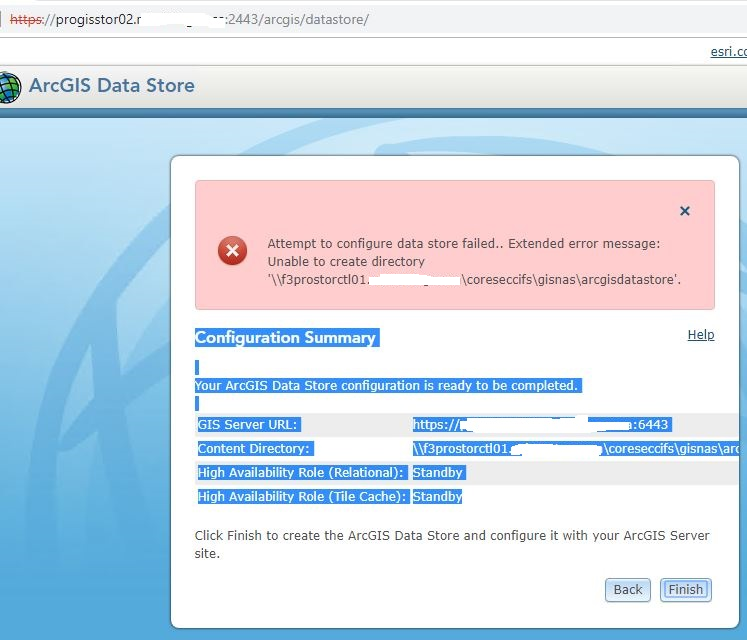747x640 pixels.
Task: Click the ArcGIS globe logo icon
Action: click(x=10, y=87)
